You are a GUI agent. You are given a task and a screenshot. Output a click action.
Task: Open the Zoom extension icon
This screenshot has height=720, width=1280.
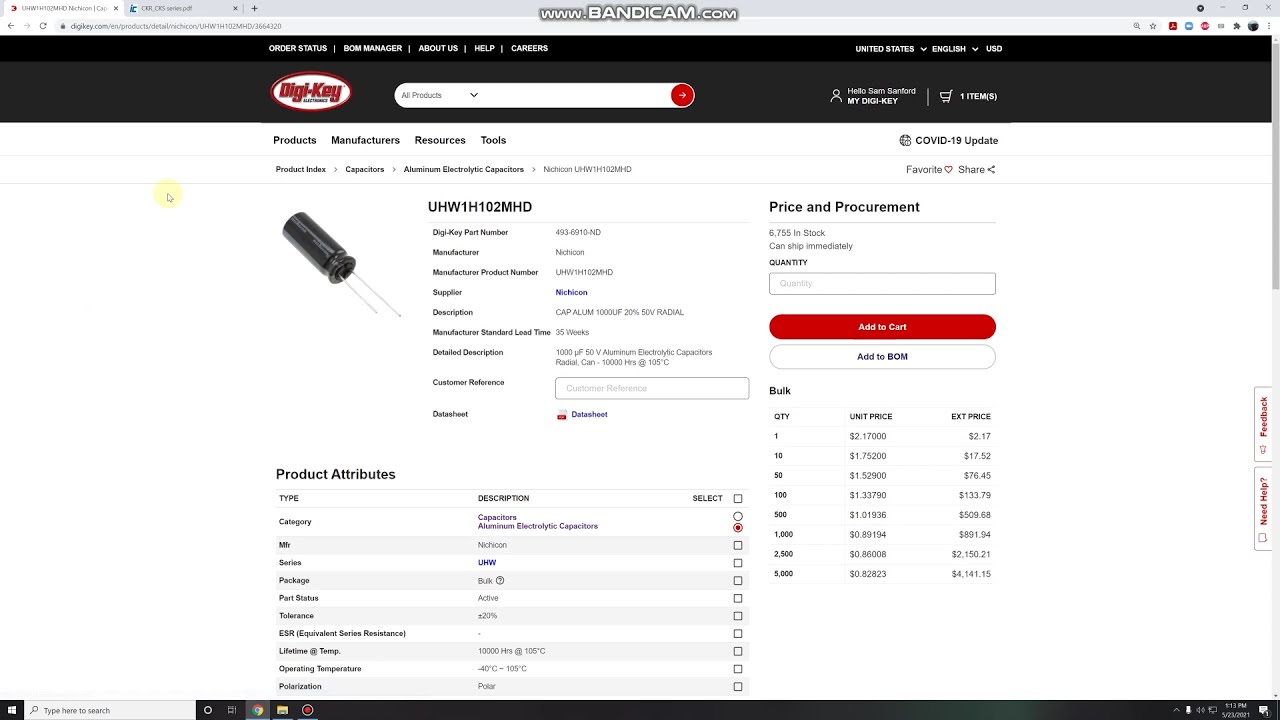coord(1189,26)
